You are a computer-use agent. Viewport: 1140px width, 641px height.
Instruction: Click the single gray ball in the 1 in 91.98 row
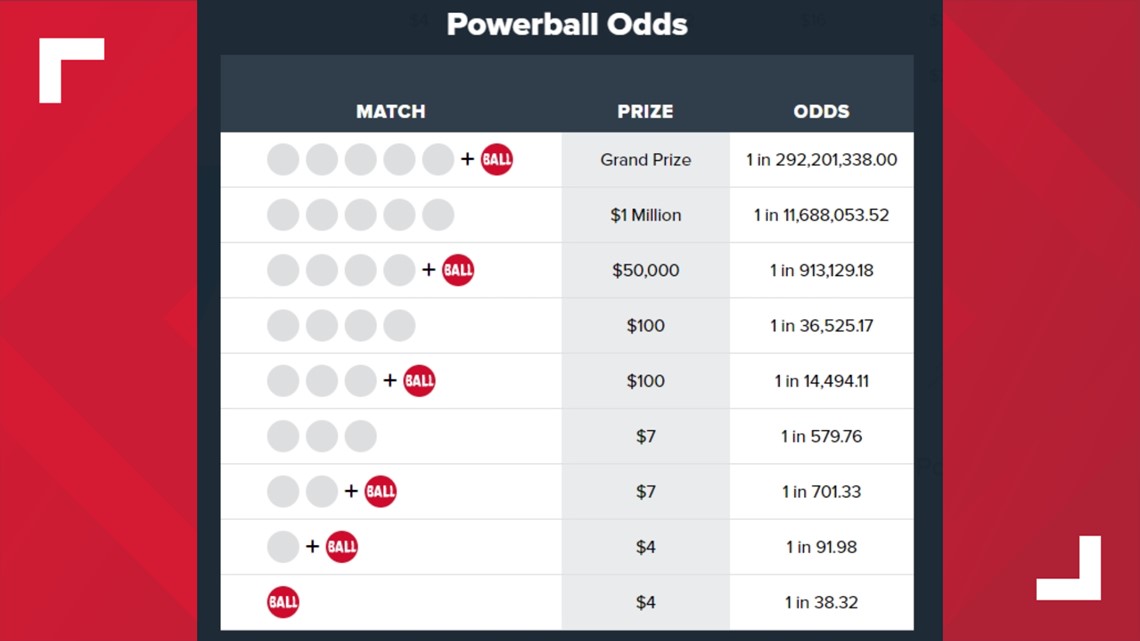point(283,547)
